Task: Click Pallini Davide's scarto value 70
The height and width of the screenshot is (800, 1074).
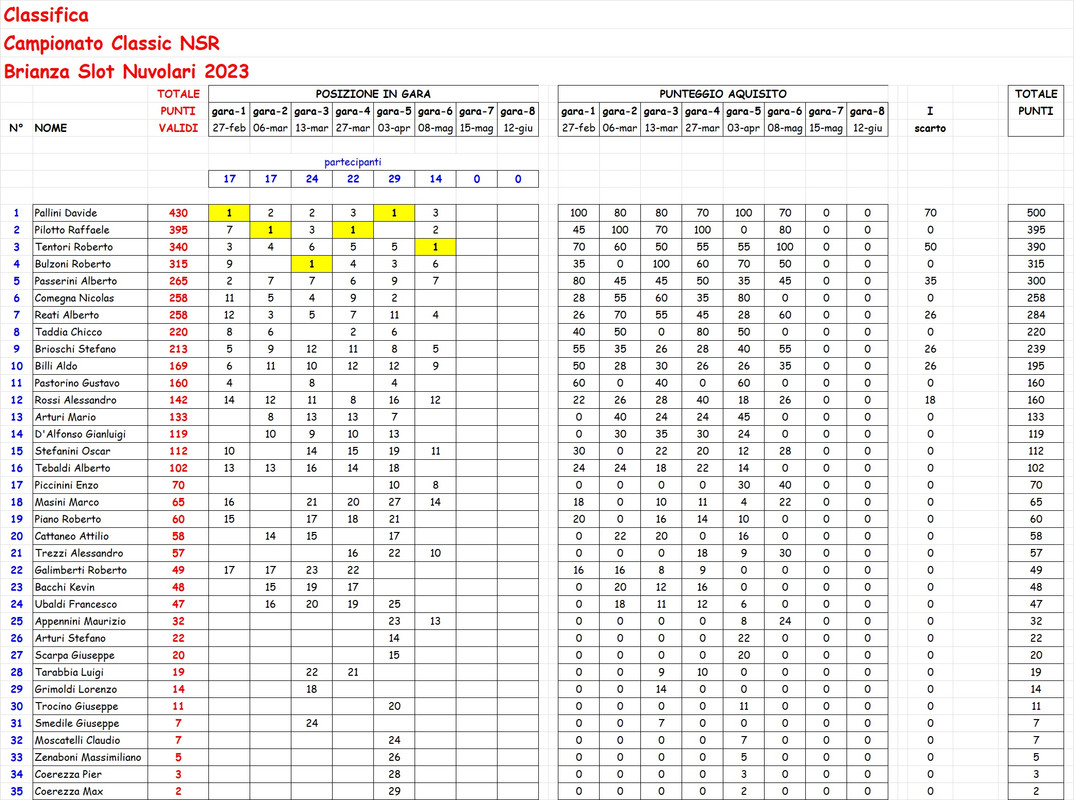Action: (930, 213)
